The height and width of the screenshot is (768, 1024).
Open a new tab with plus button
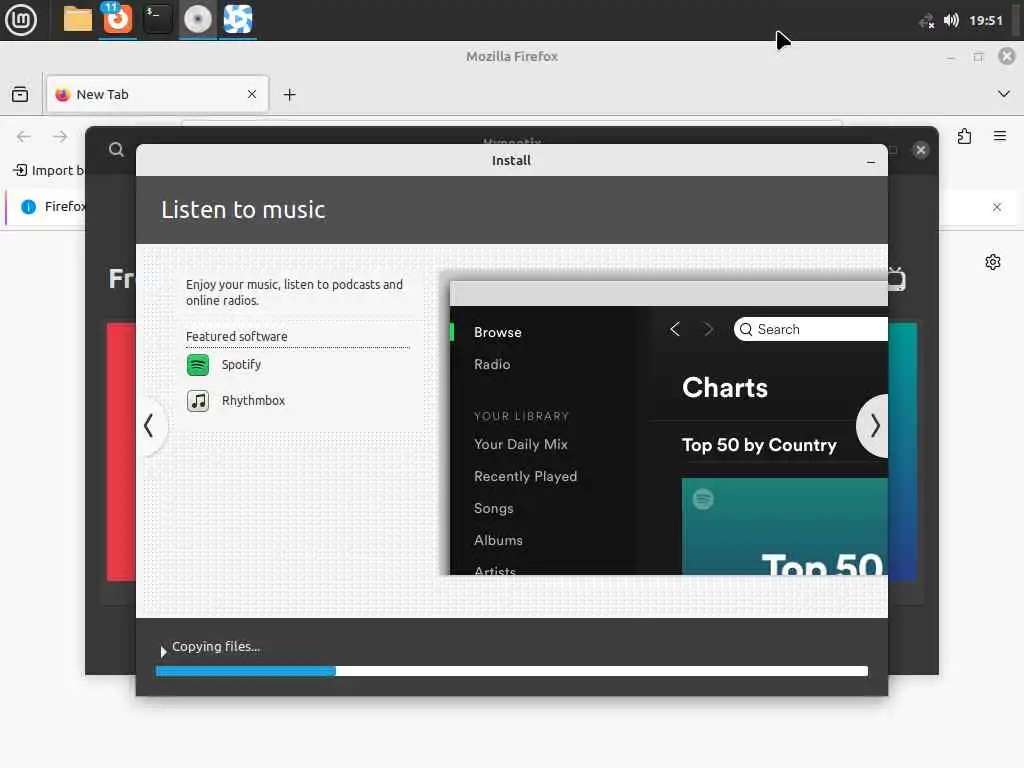(x=289, y=95)
